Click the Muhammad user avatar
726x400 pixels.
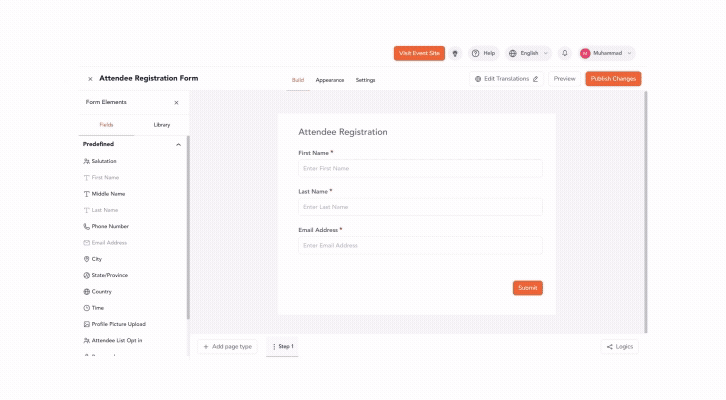point(585,53)
